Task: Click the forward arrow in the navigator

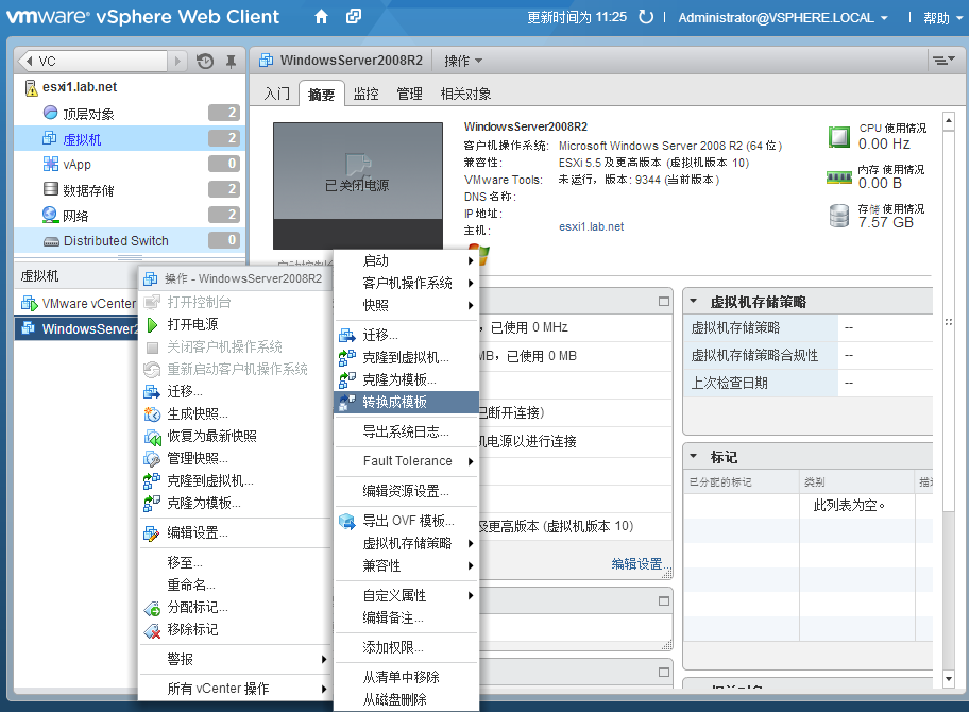Action: click(x=178, y=61)
